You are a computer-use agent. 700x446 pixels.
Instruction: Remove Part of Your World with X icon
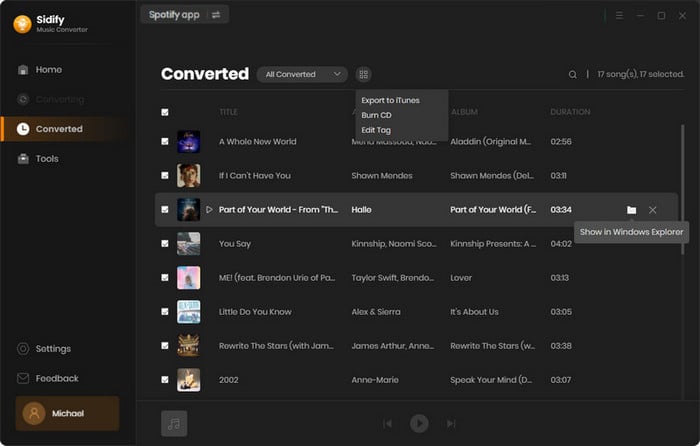pyautogui.click(x=653, y=210)
